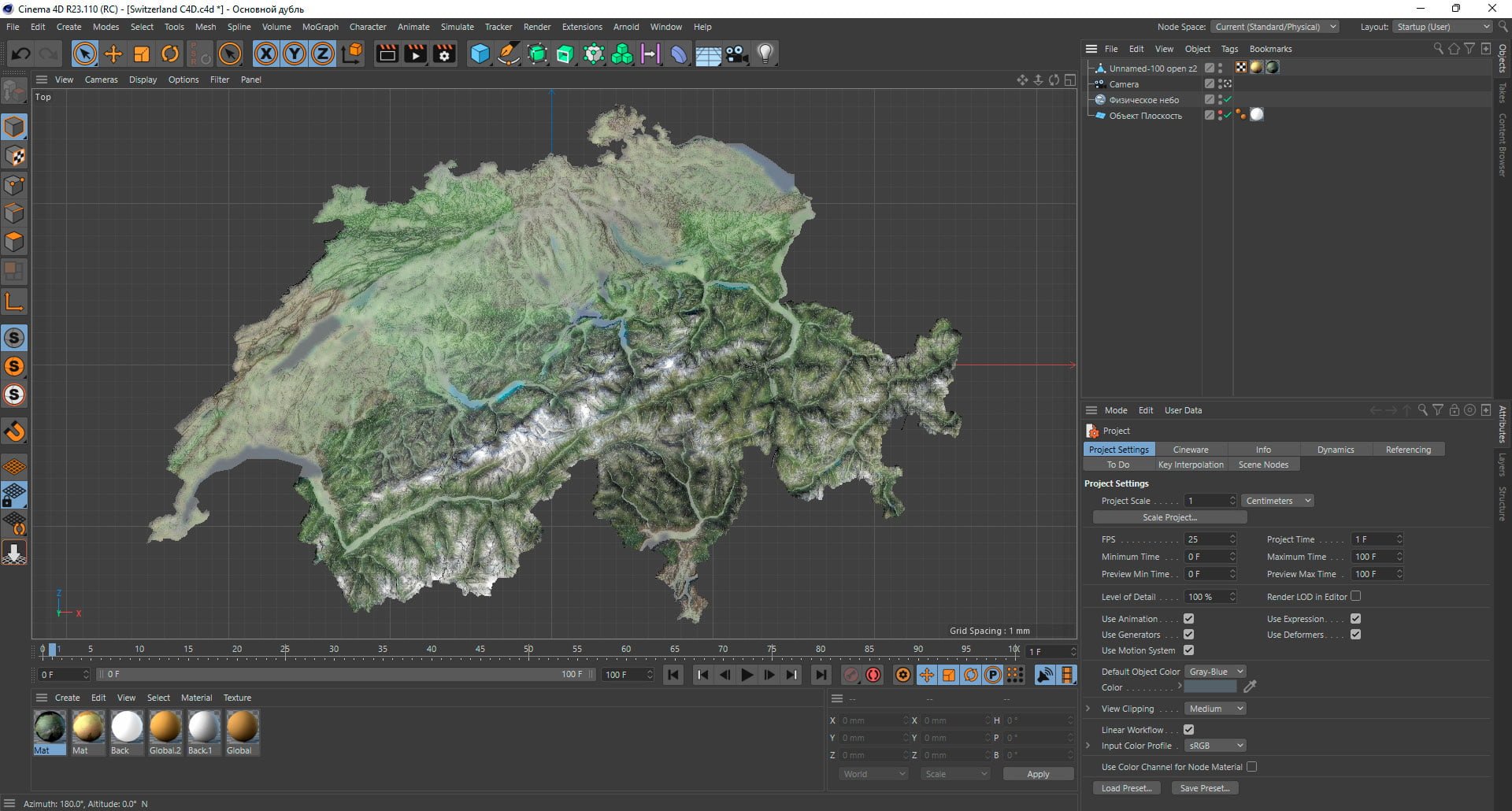Open the MoGraph menu

click(320, 27)
